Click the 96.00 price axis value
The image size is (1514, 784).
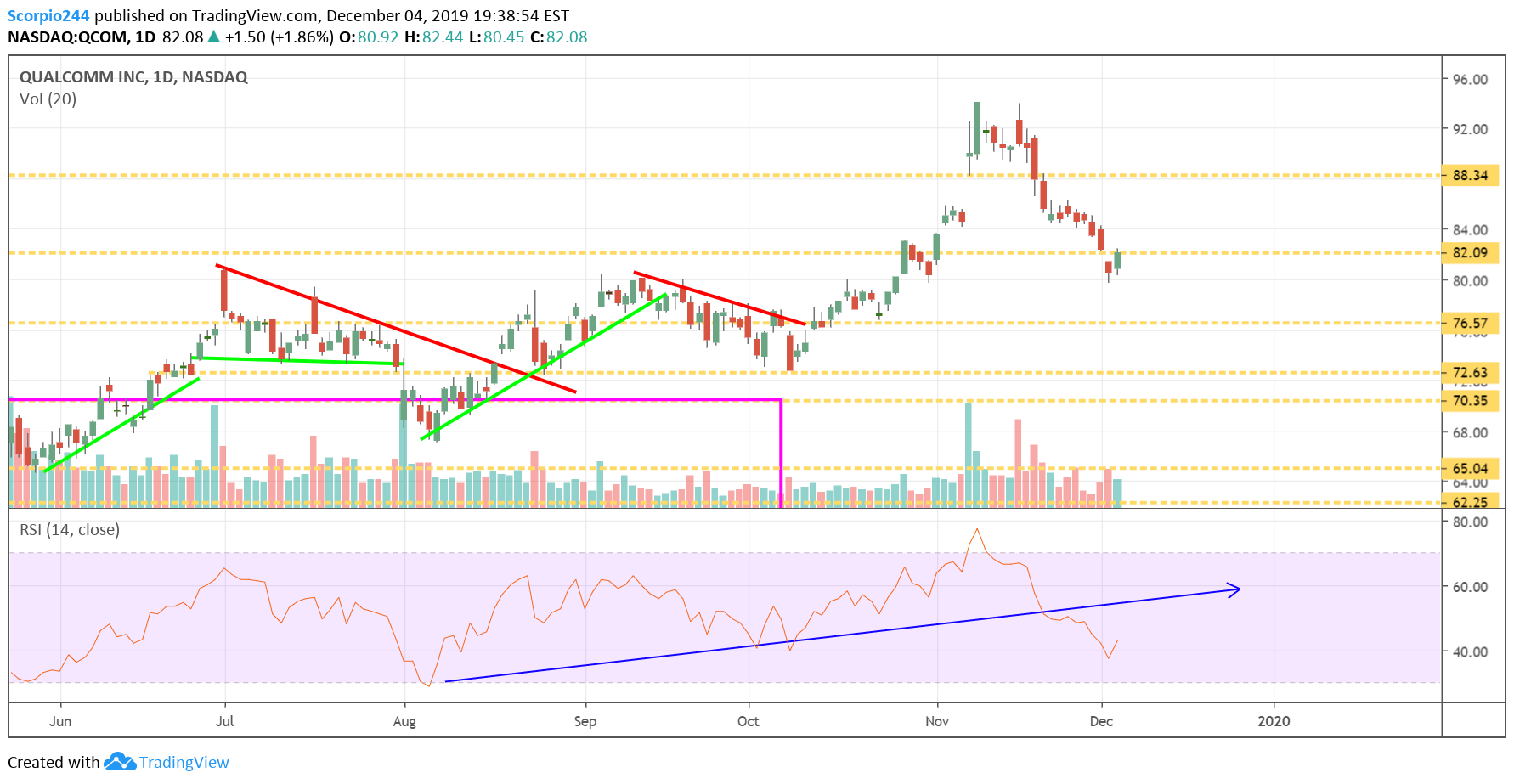[x=1471, y=80]
